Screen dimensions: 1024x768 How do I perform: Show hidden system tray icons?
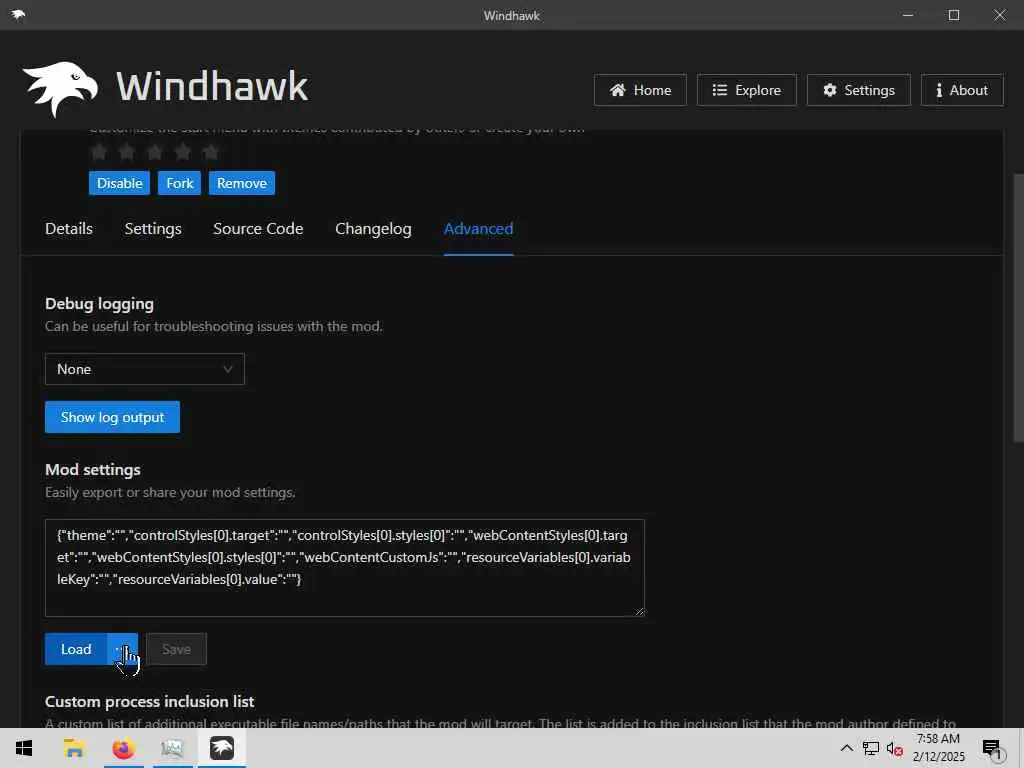846,748
